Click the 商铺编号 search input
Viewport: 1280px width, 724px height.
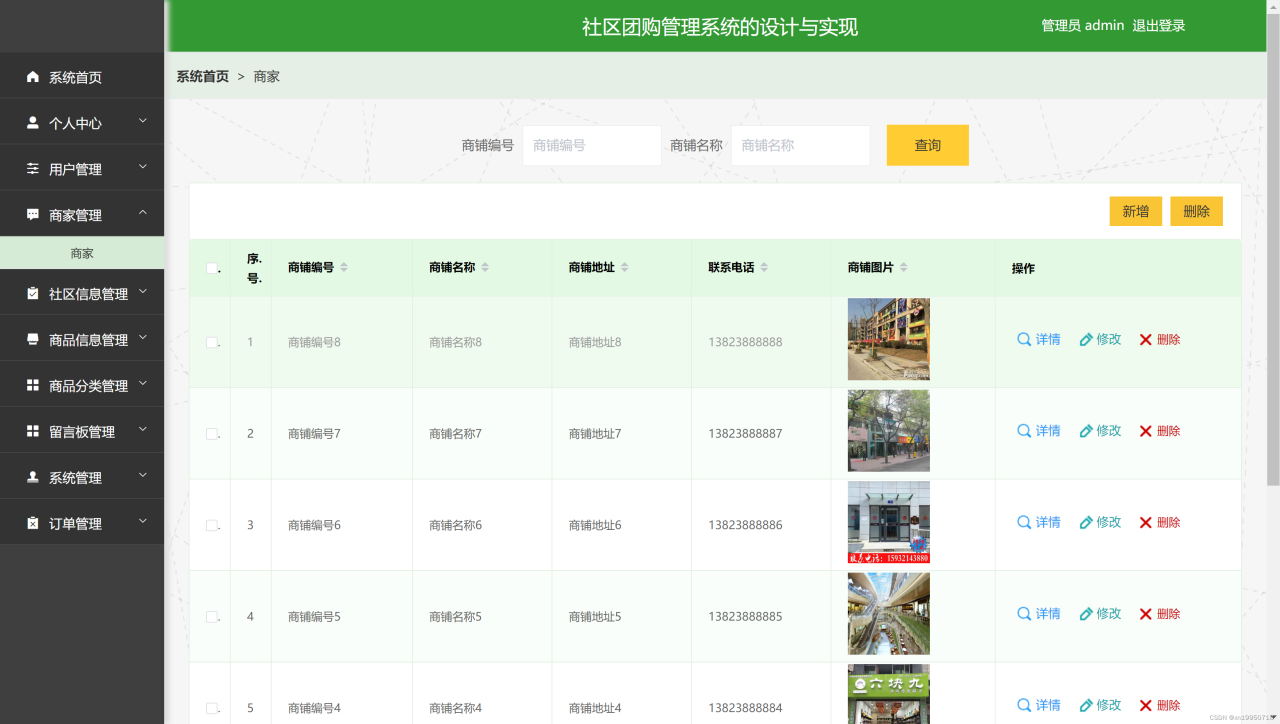[x=592, y=145]
